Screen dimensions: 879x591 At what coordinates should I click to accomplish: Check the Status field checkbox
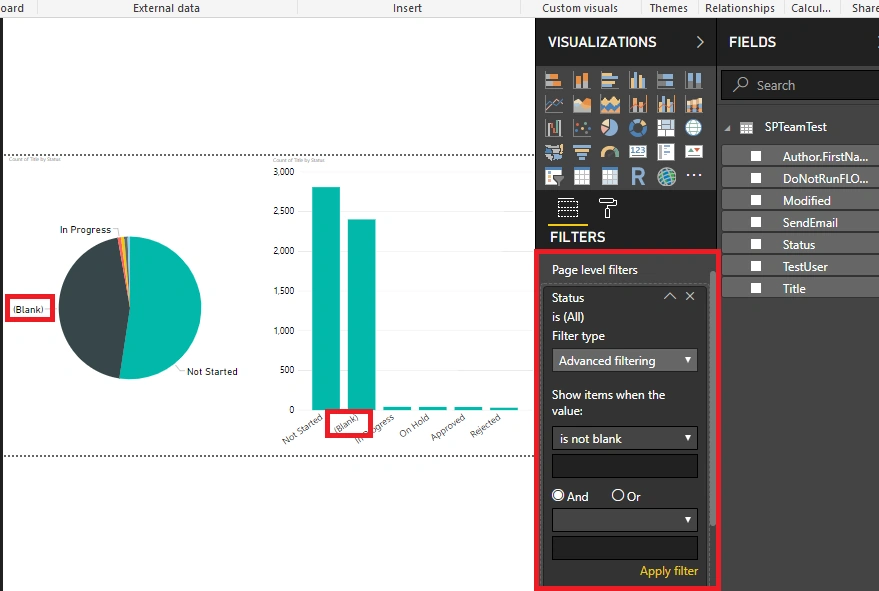coord(756,244)
